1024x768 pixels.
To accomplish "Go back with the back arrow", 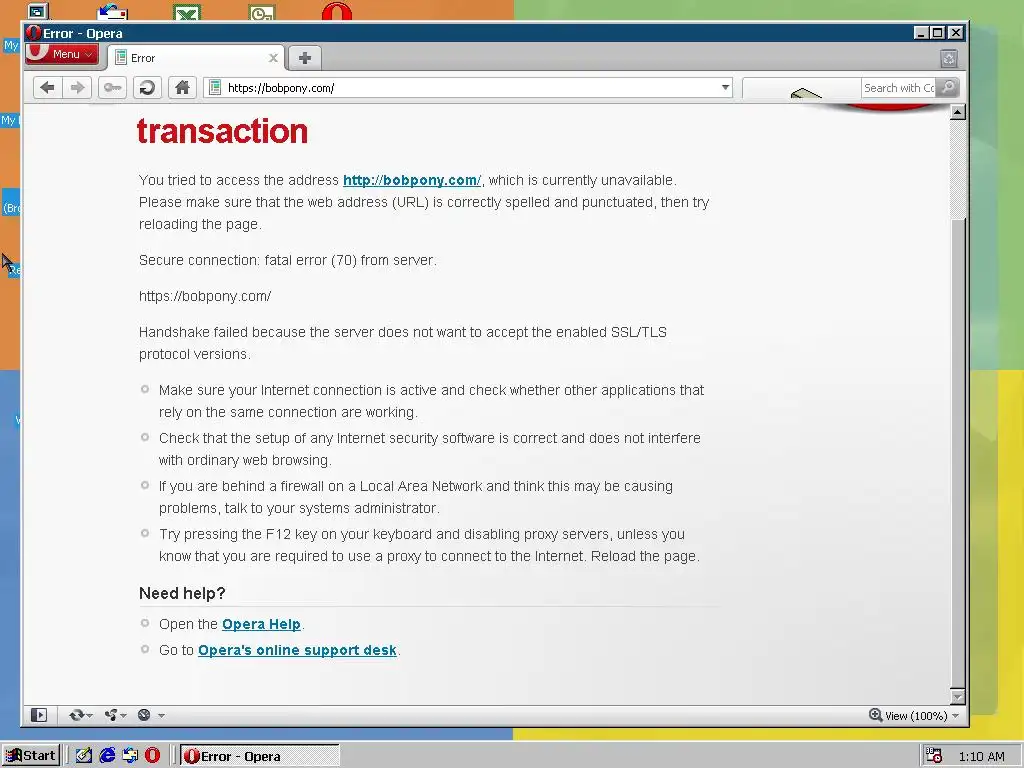I will [x=47, y=88].
